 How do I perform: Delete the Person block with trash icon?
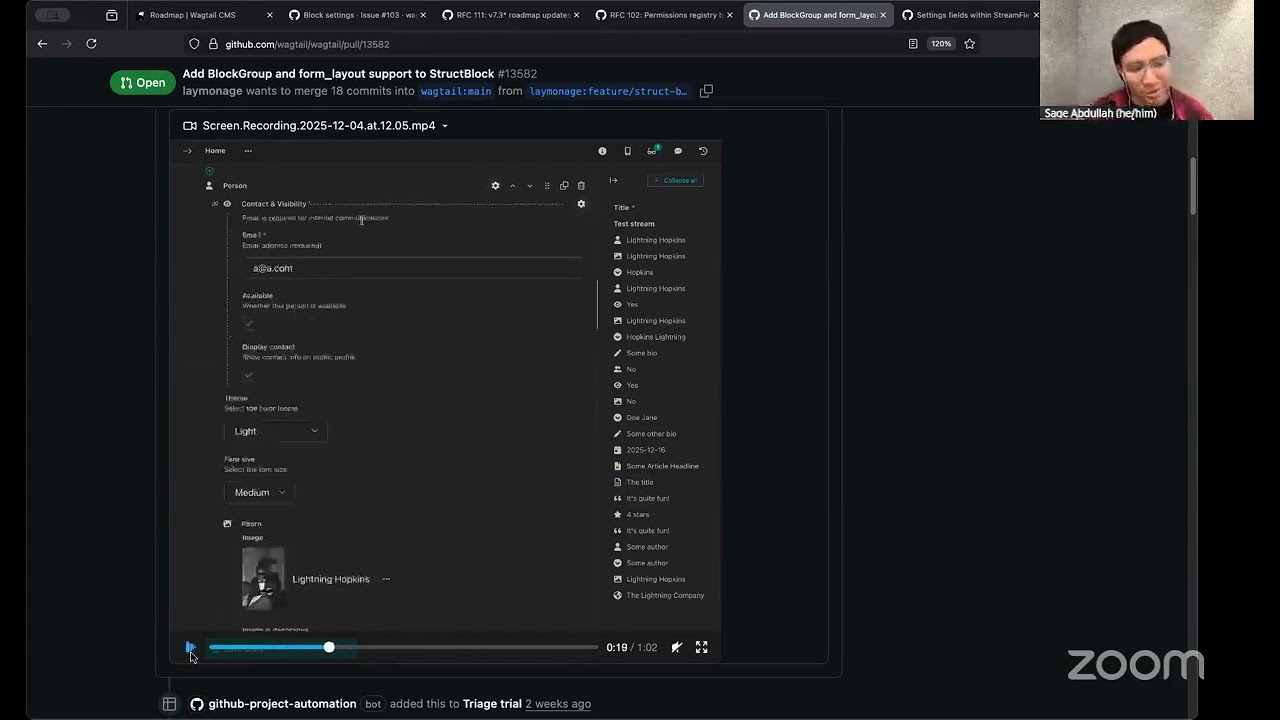(581, 186)
